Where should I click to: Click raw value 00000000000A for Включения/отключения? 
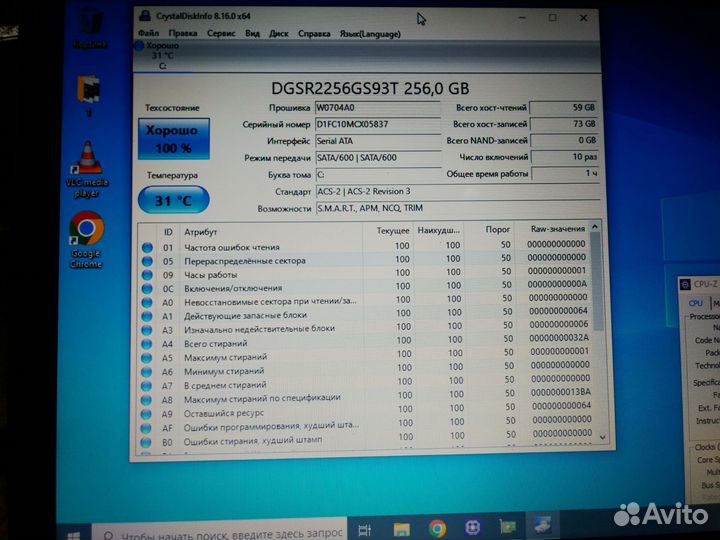[557, 284]
